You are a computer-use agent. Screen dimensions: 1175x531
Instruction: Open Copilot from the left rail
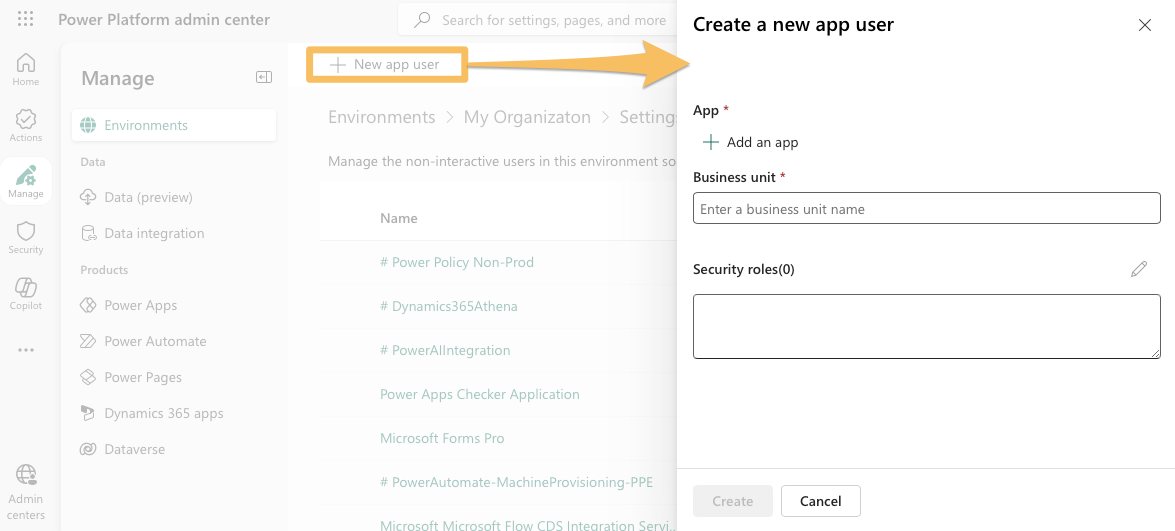26,293
